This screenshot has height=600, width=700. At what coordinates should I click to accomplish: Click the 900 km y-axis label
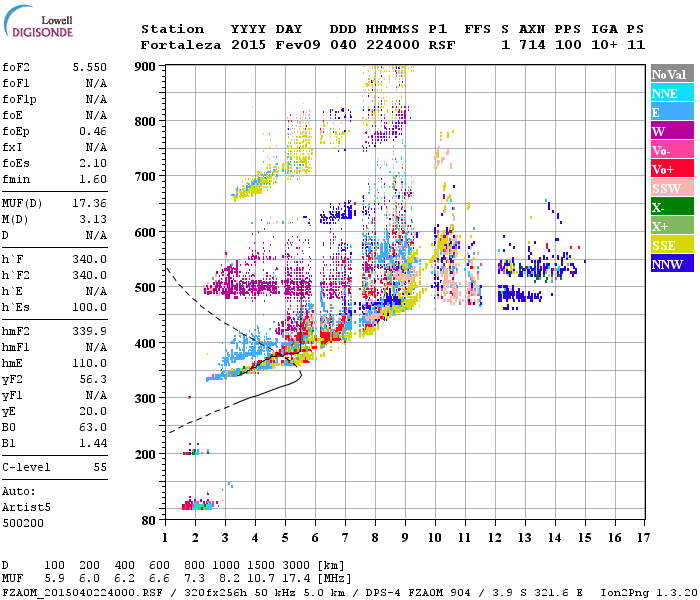(x=145, y=67)
